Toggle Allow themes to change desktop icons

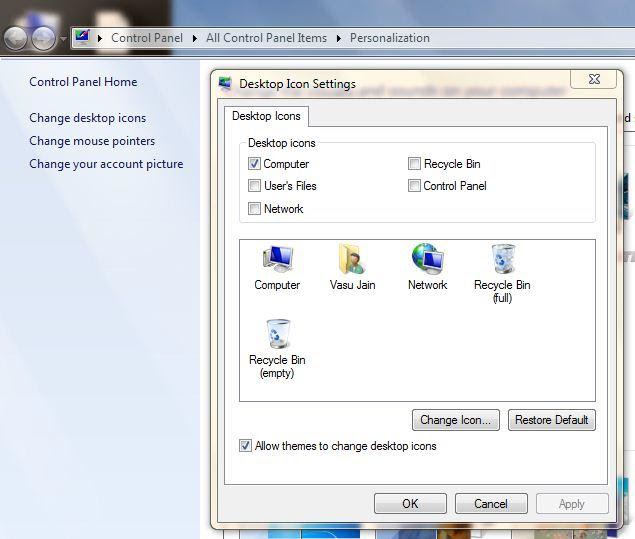coord(245,445)
